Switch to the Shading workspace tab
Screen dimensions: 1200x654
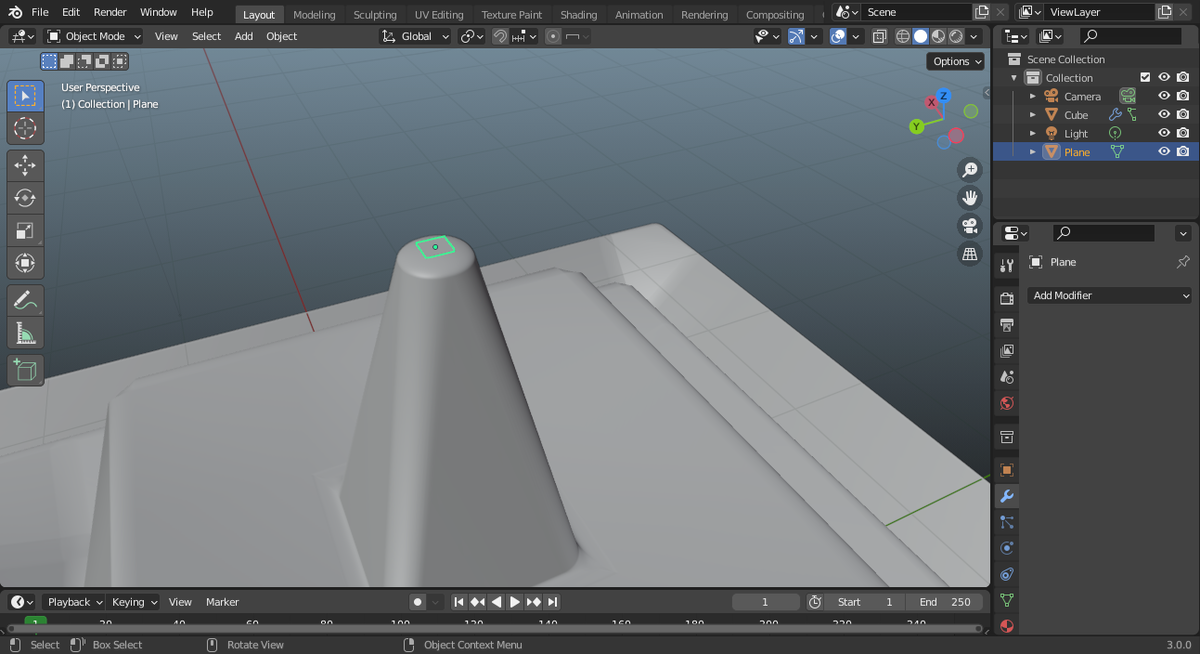(578, 14)
